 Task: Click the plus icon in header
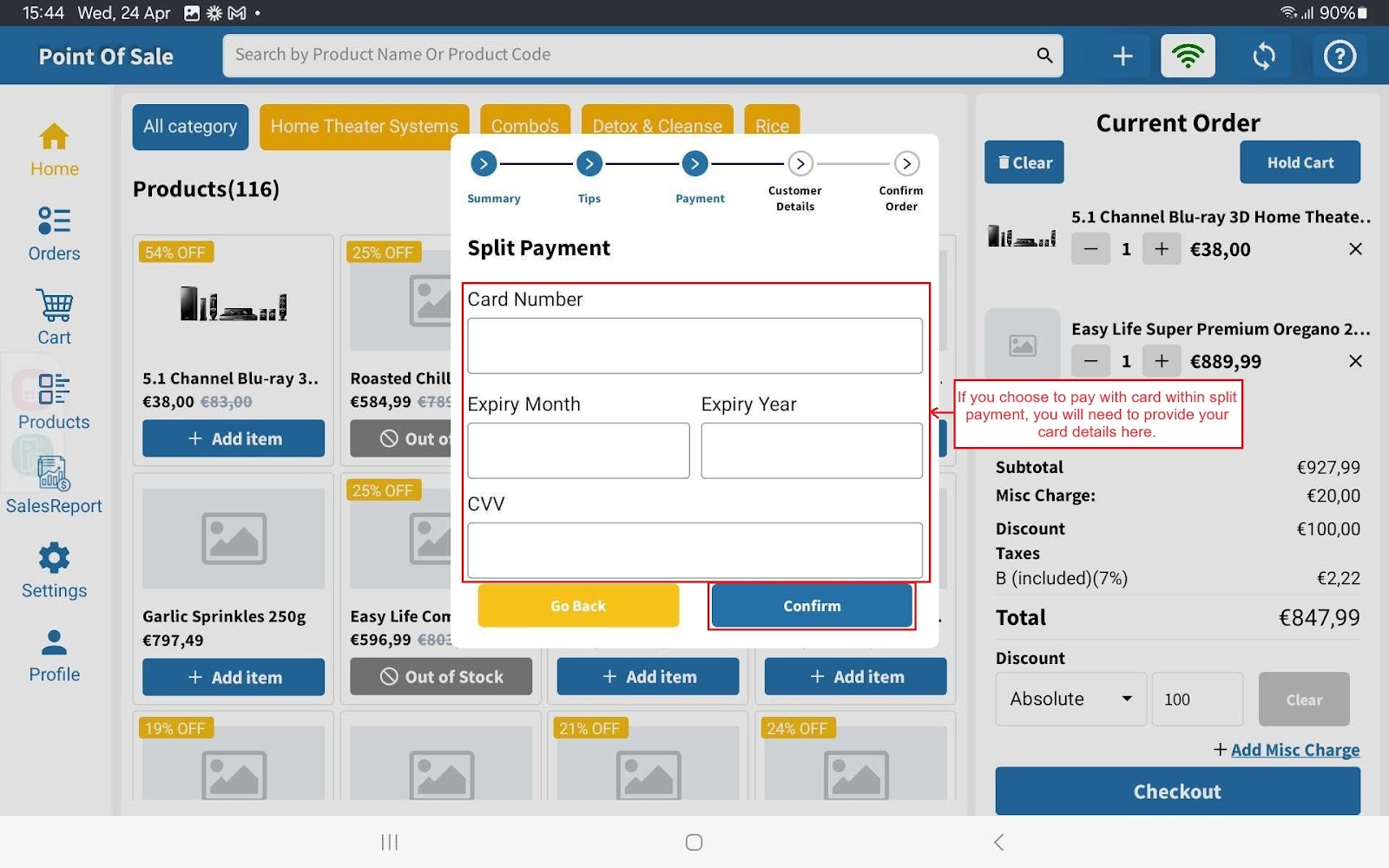tap(1122, 56)
